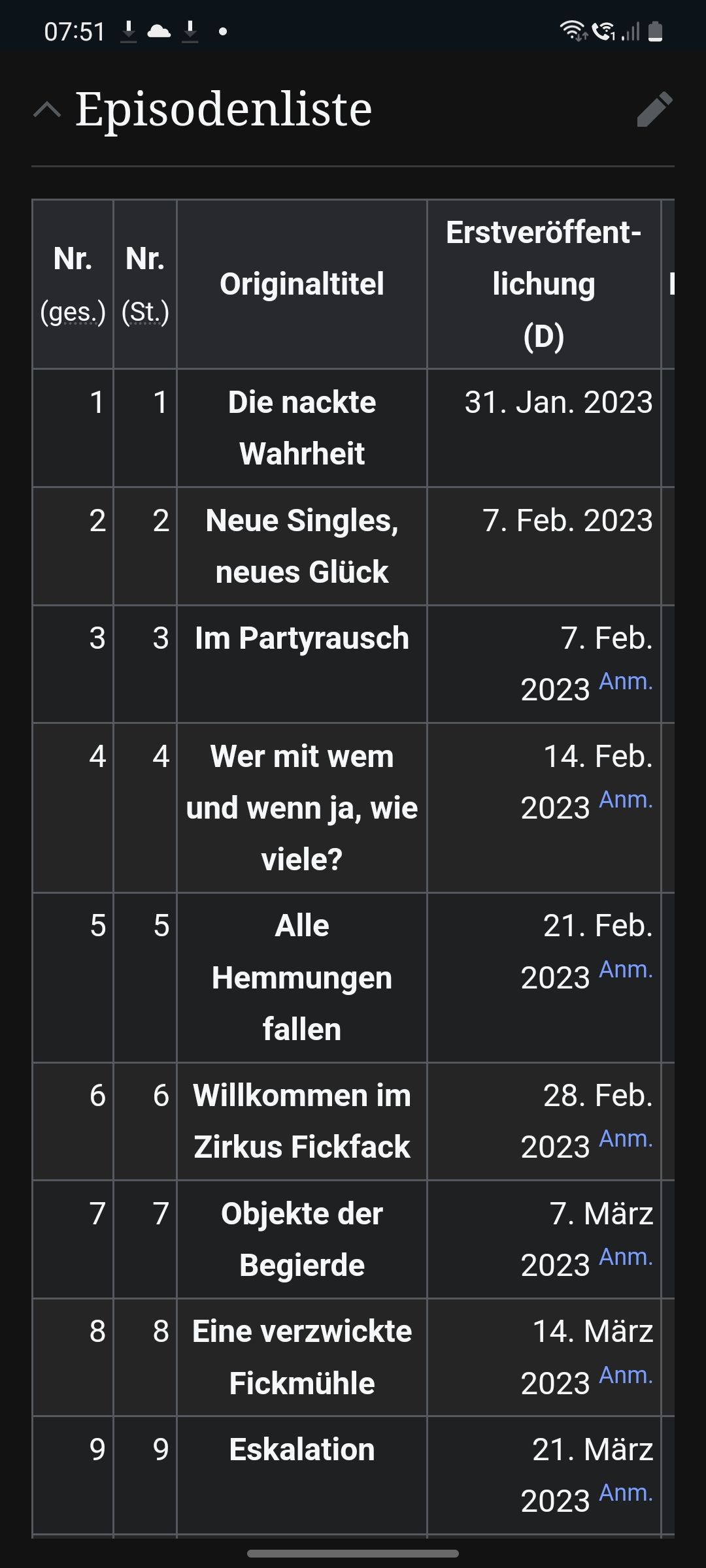This screenshot has height=1568, width=706.
Task: Tap the Wi-Fi status icon
Action: click(x=573, y=31)
